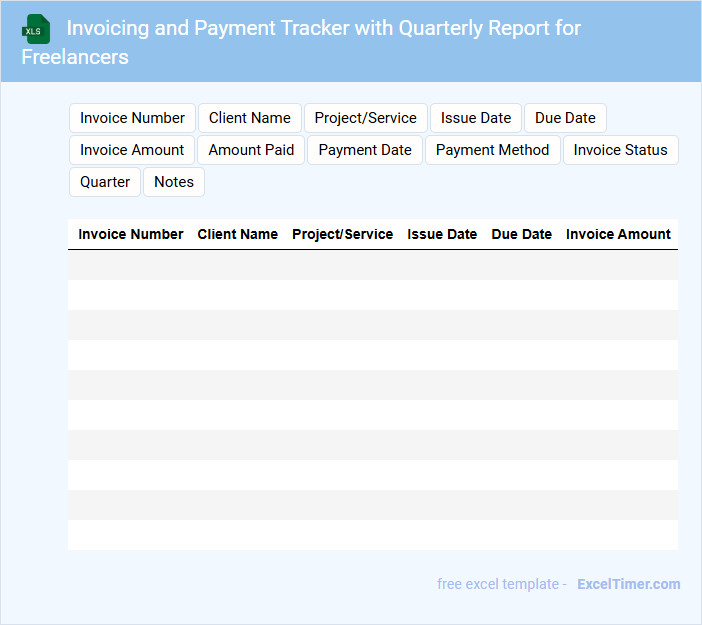702x625 pixels.
Task: Click the Client Name column header
Action: 238,234
